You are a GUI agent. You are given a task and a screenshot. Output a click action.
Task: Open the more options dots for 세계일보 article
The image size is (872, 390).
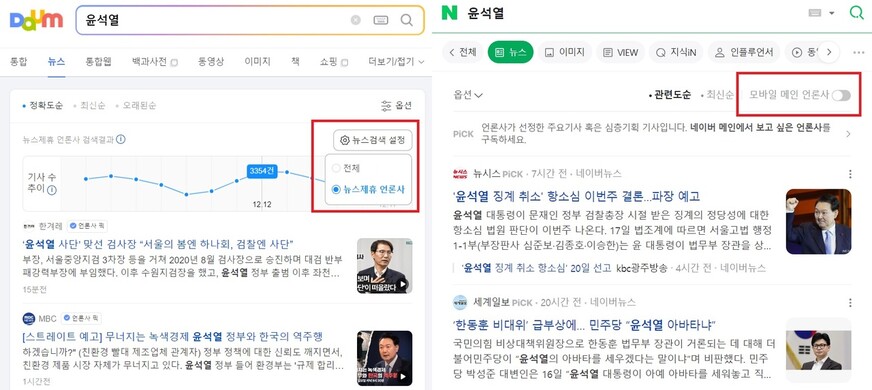pyautogui.click(x=850, y=303)
